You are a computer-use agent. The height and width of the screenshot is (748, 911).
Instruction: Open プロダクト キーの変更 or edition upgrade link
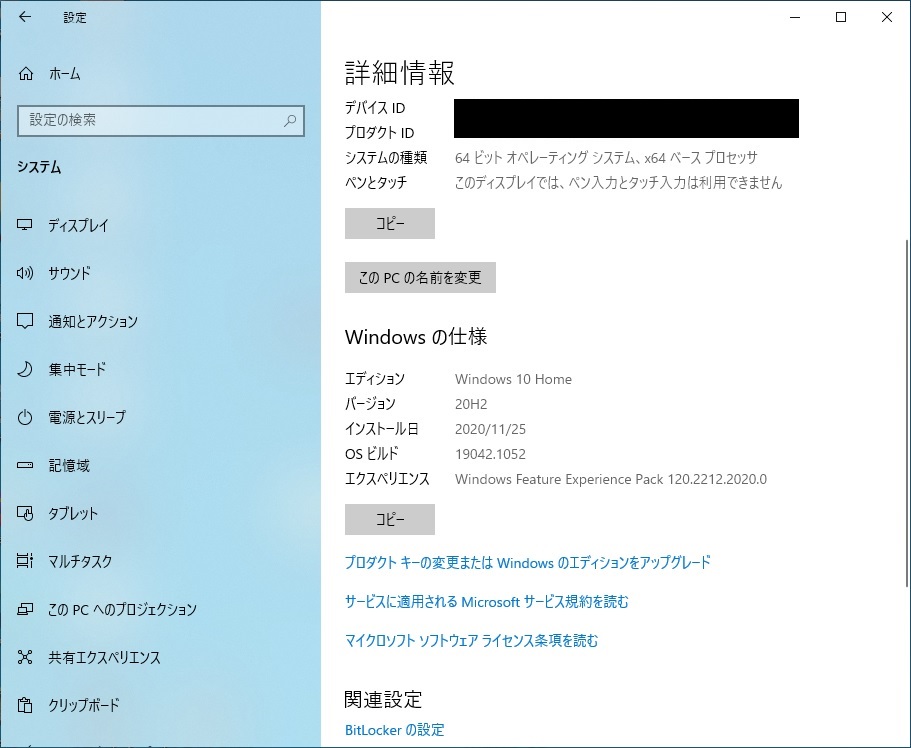[528, 562]
